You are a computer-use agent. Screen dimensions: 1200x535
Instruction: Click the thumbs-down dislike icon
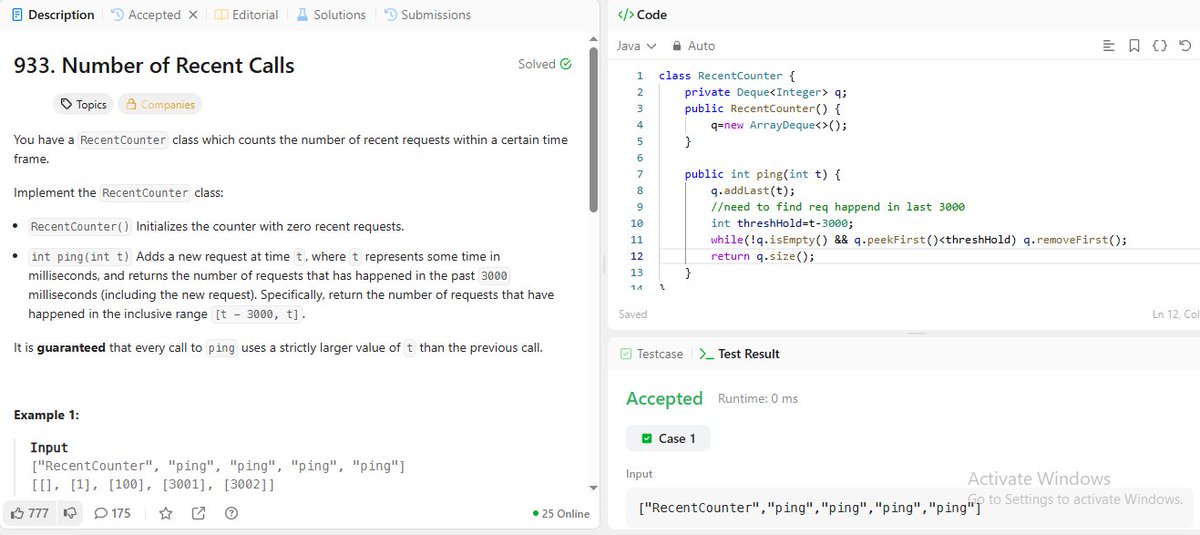(x=70, y=513)
